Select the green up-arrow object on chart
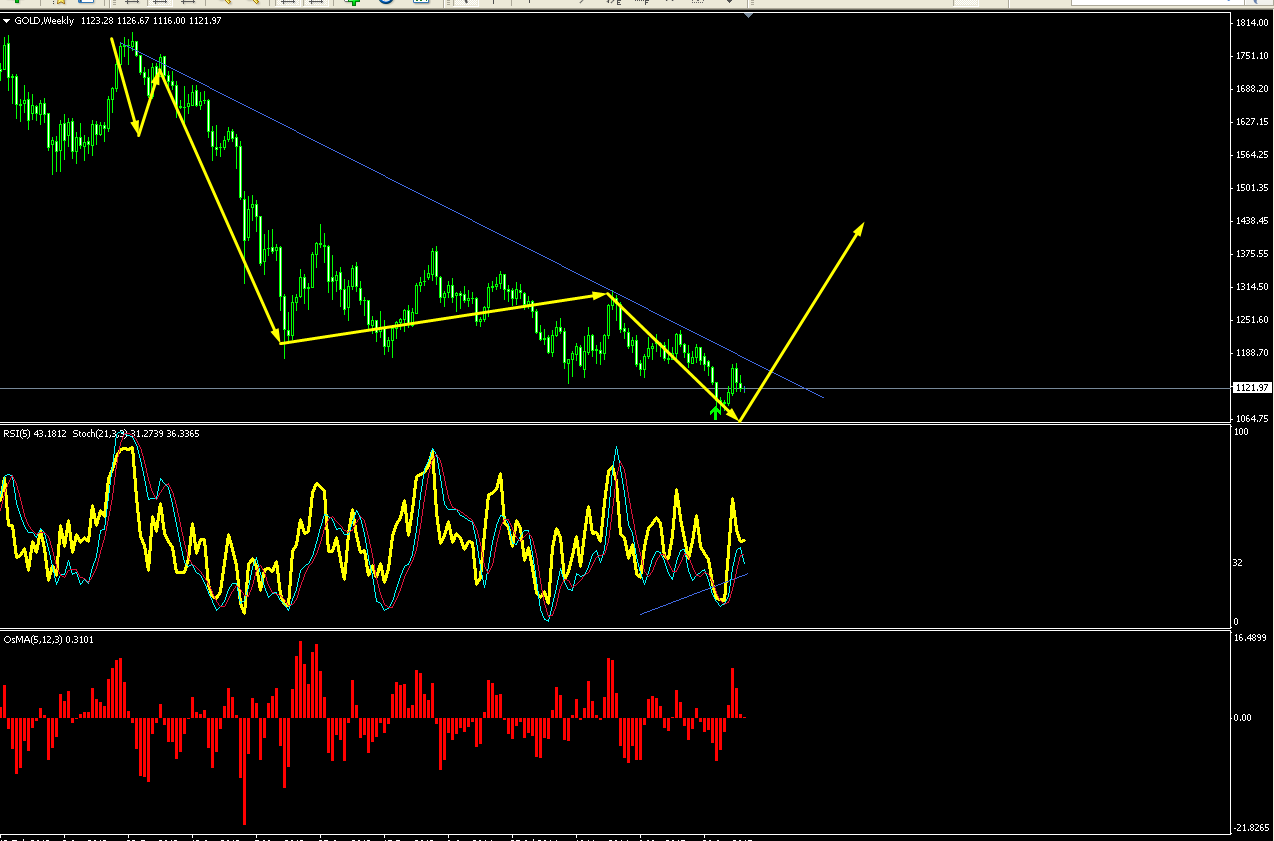The image size is (1274, 841). point(715,411)
